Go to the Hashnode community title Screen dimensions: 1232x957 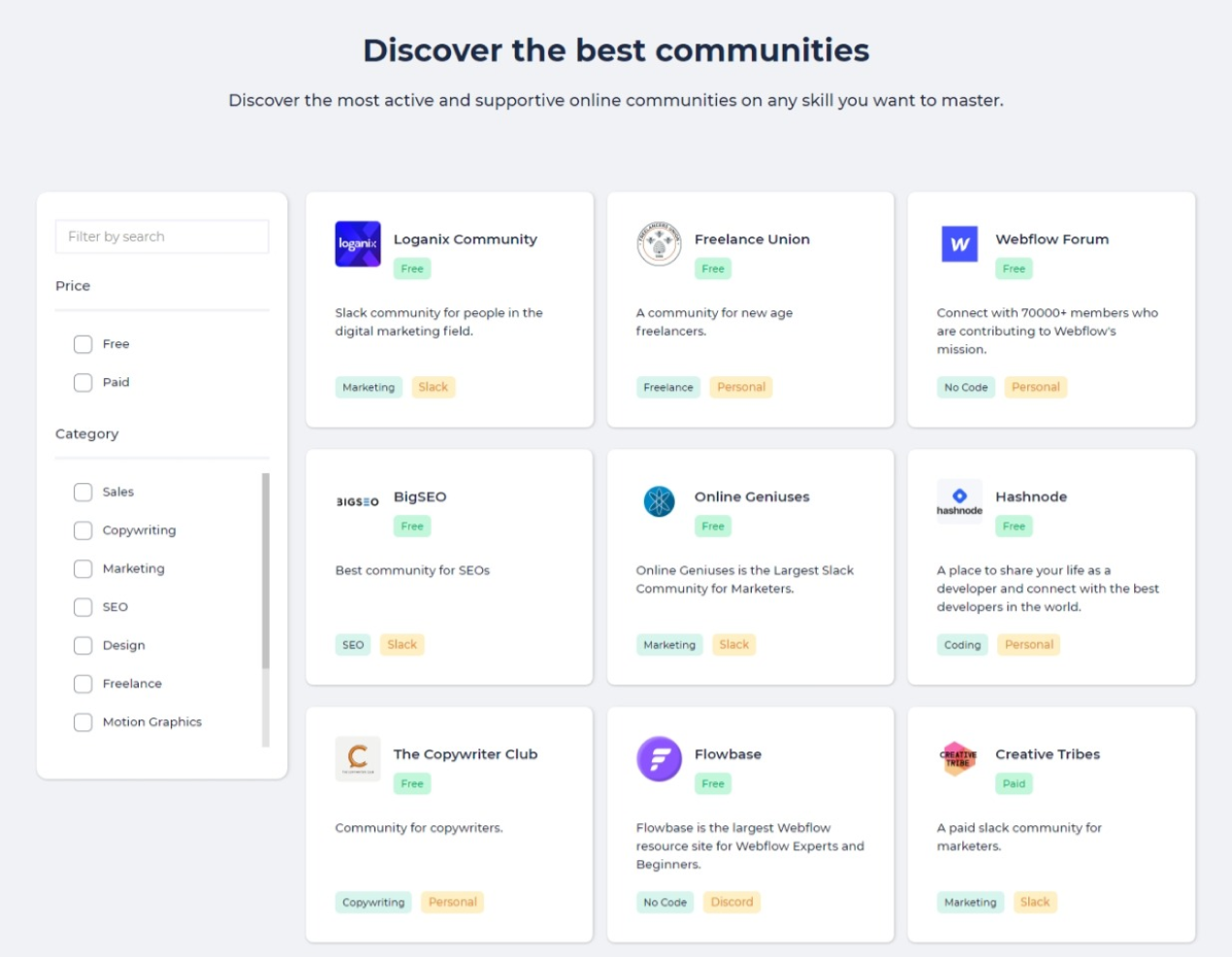click(1031, 496)
